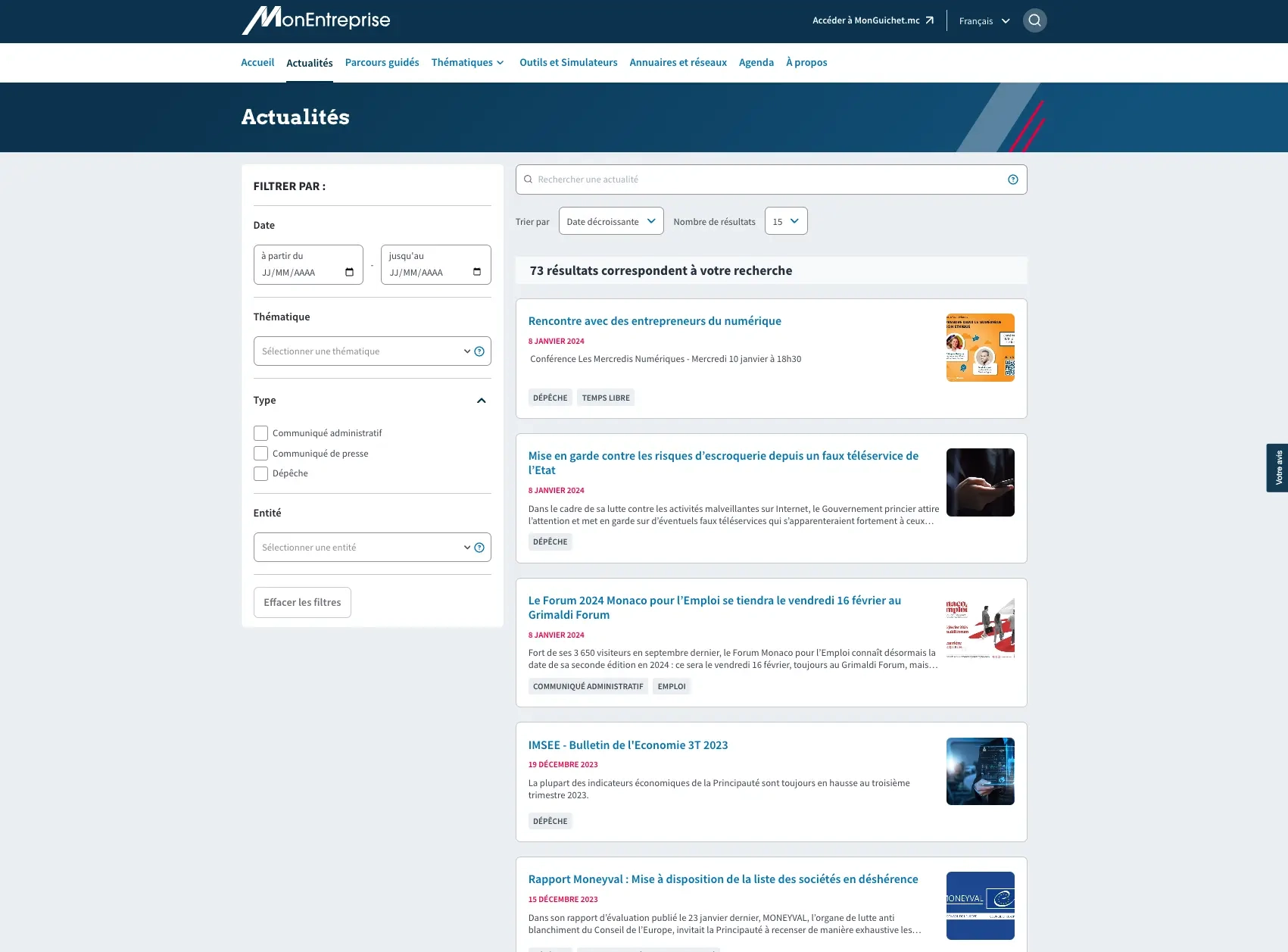Viewport: 1288px width, 952px height.
Task: Expand the Thématiques navigation menu
Action: click(x=468, y=62)
